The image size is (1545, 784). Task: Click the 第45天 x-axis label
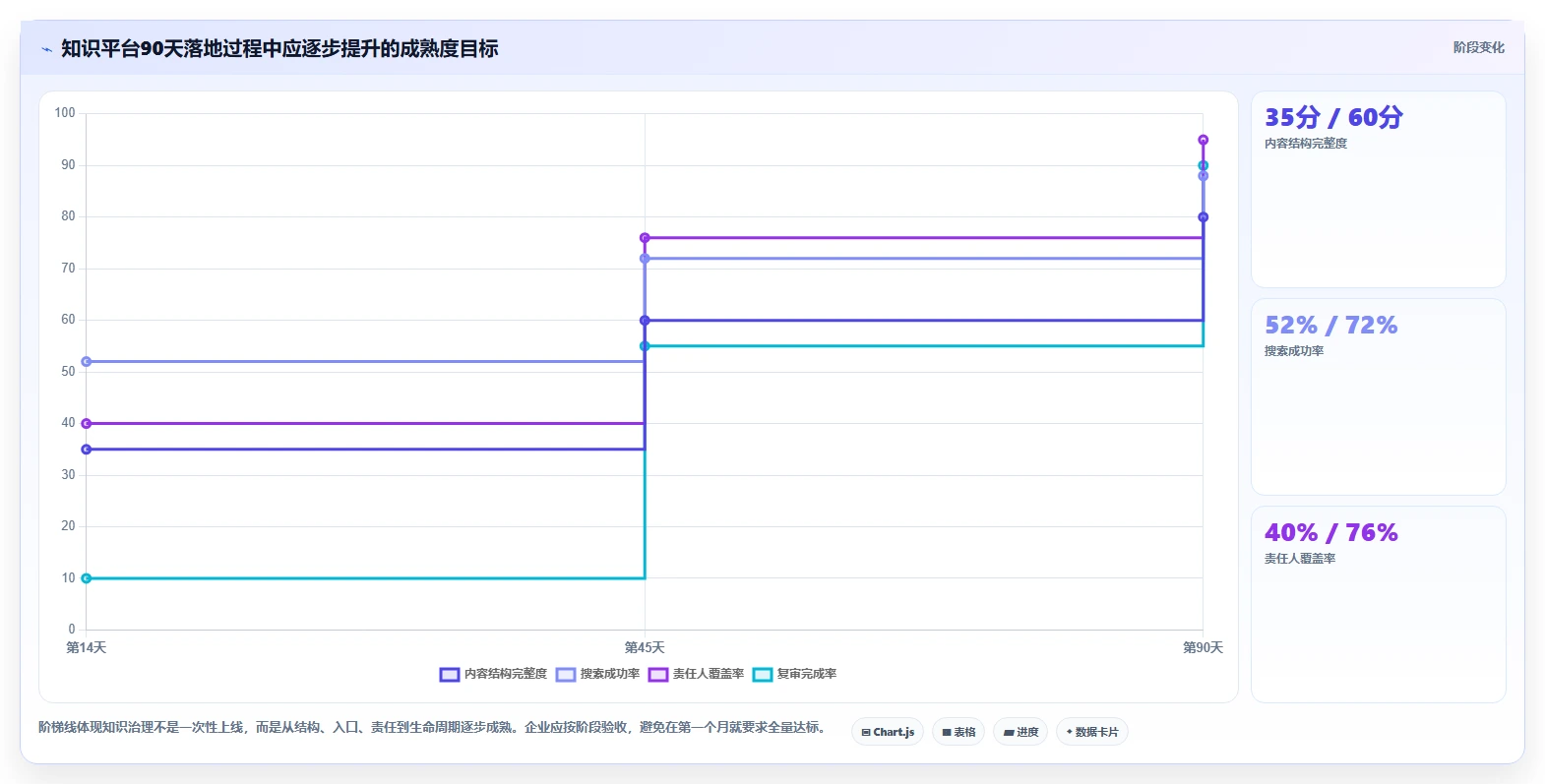(x=645, y=647)
